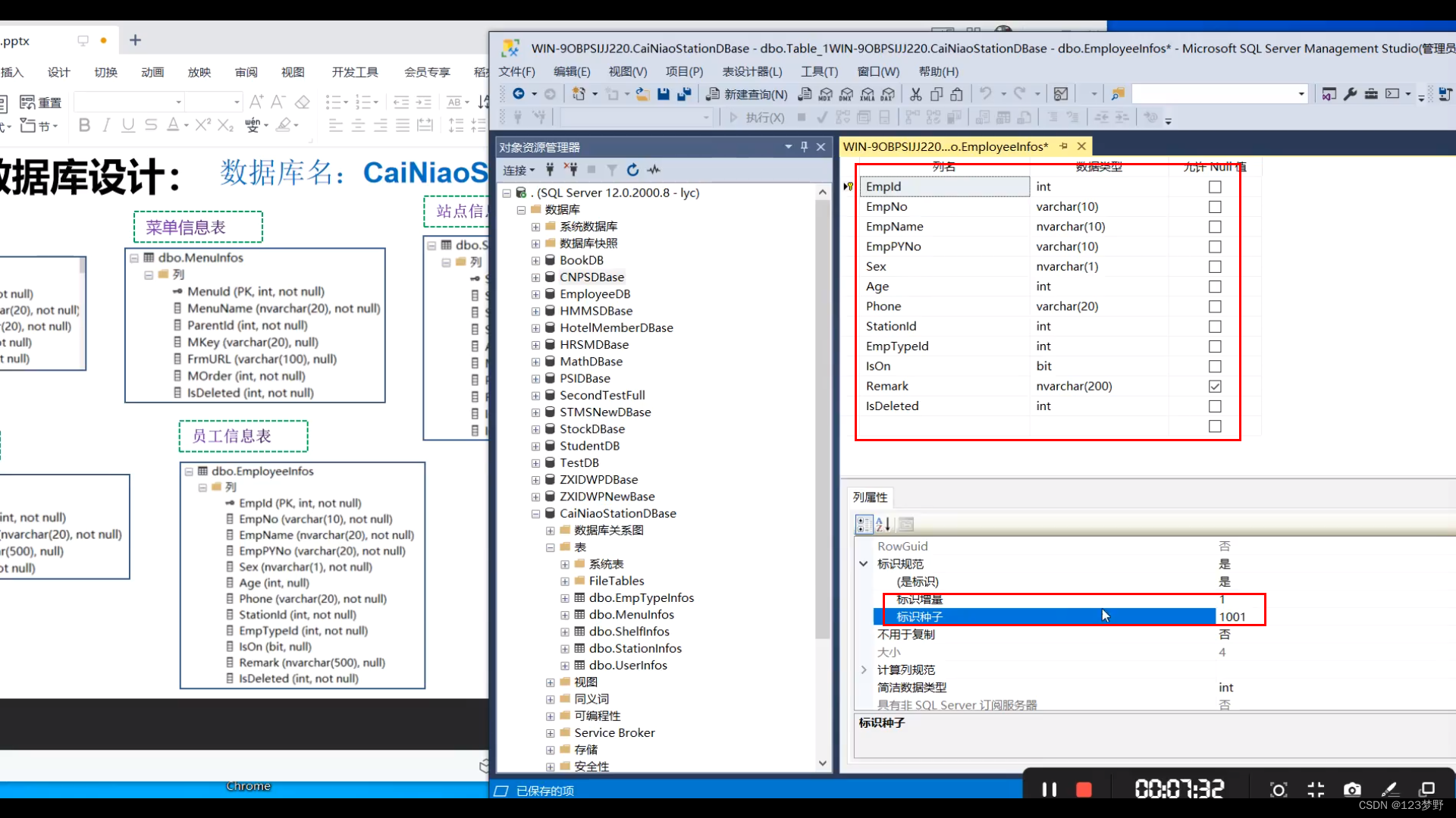Toggle Allow Nulls for Phone column
The height and width of the screenshot is (818, 1456).
[x=1215, y=306]
